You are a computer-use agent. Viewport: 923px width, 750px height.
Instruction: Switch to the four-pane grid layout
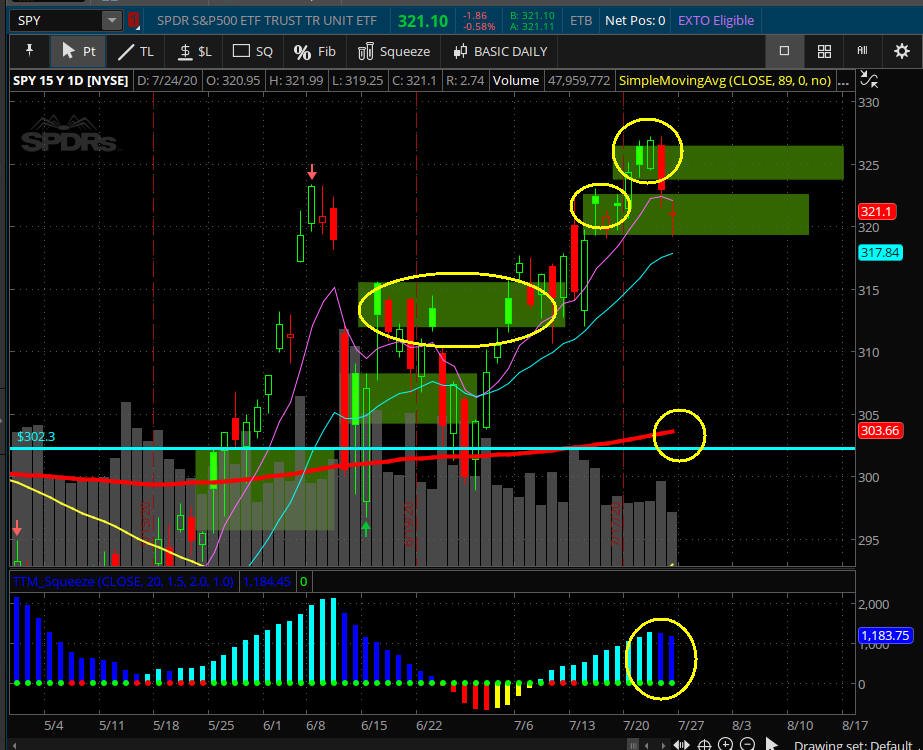(824, 51)
